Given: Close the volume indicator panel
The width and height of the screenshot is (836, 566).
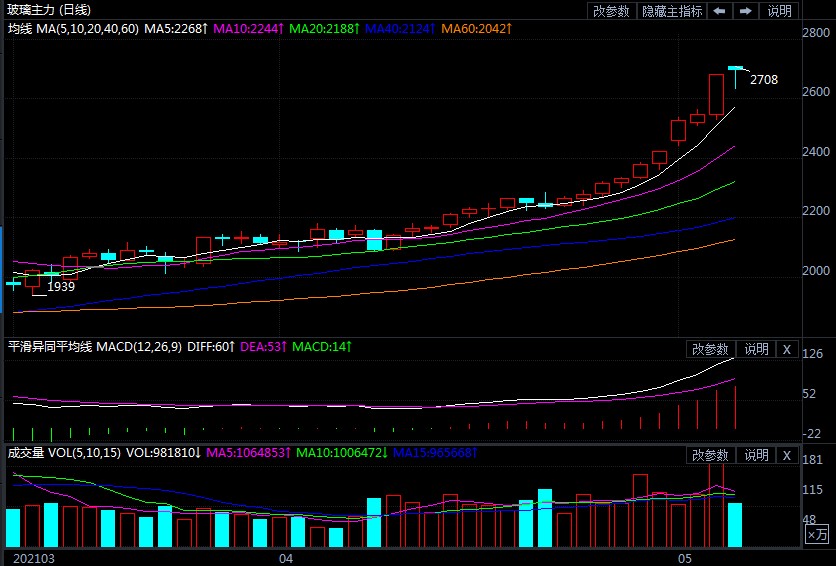Looking at the screenshot, I should coord(786,455).
